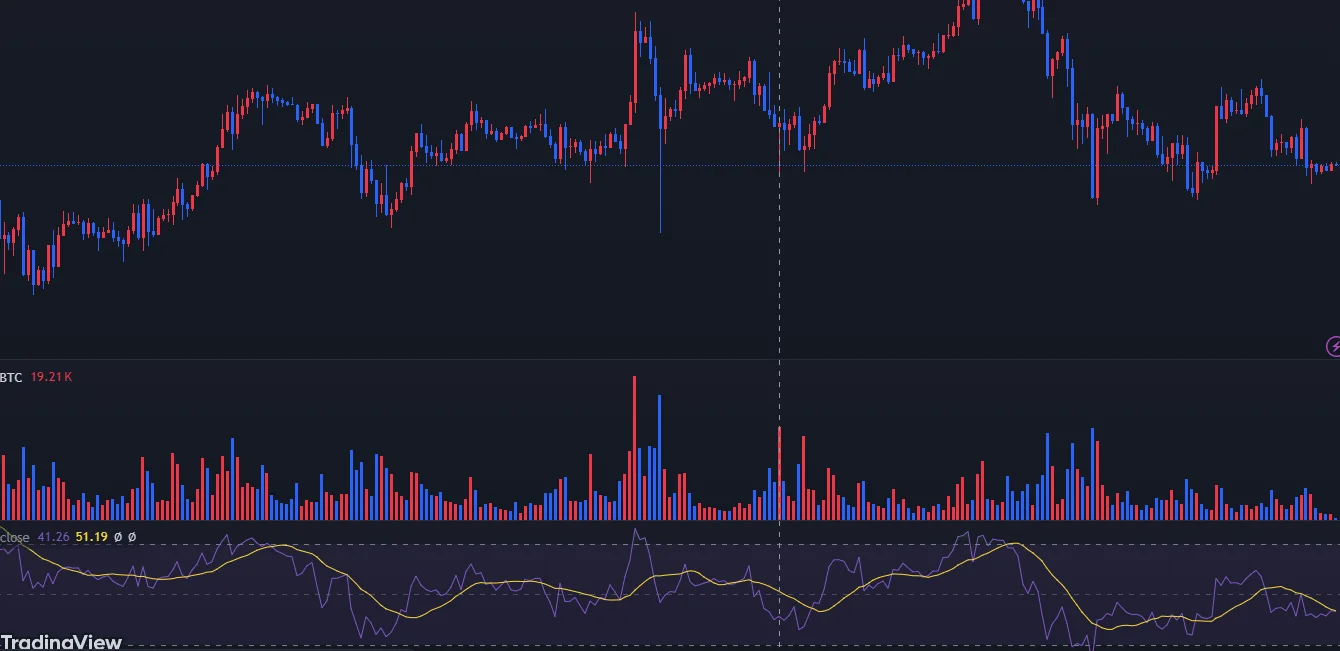Select the tallest red volume bar
The height and width of the screenshot is (651, 1340).
(x=634, y=448)
